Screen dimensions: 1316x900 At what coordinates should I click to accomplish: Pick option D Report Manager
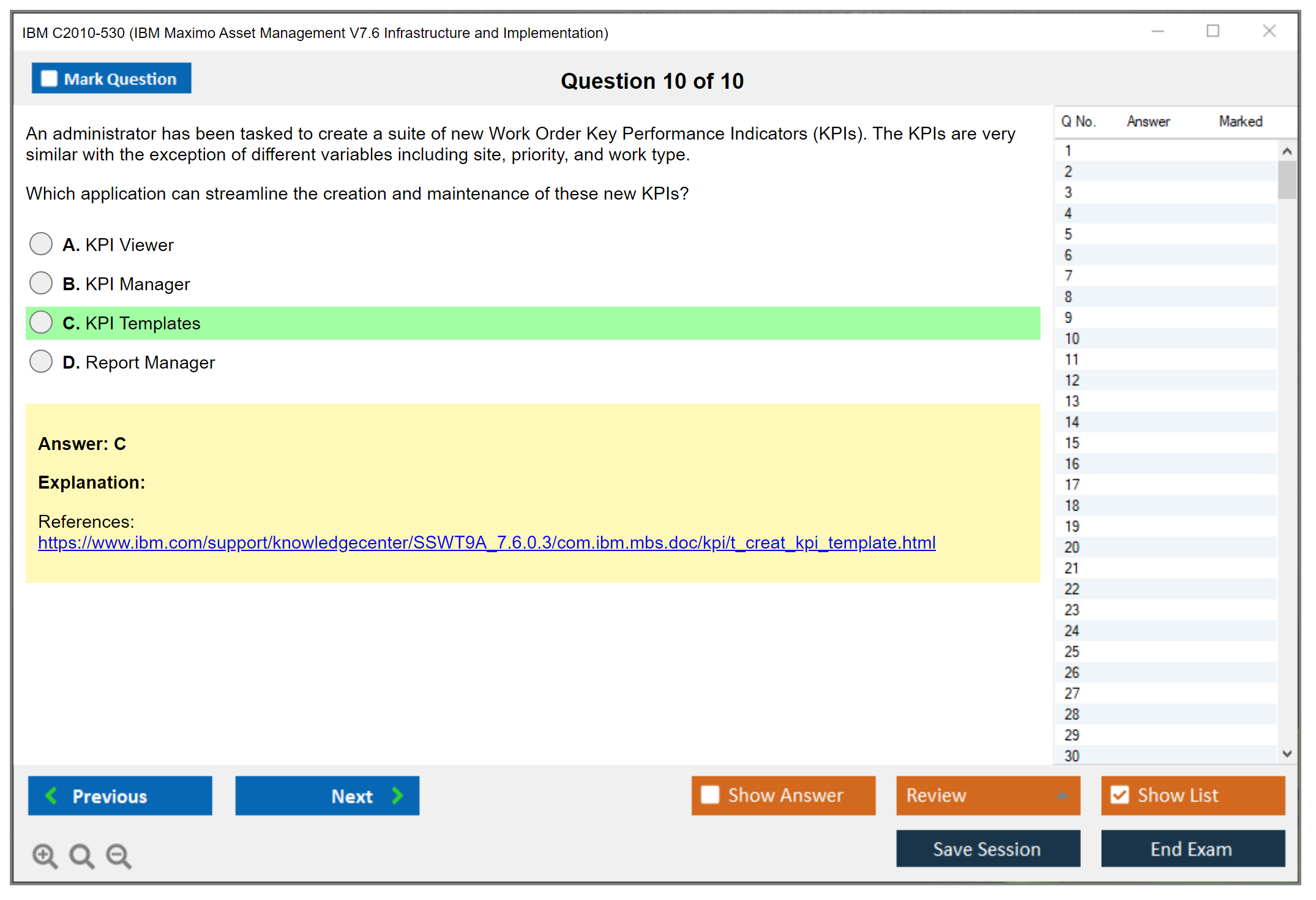point(41,361)
